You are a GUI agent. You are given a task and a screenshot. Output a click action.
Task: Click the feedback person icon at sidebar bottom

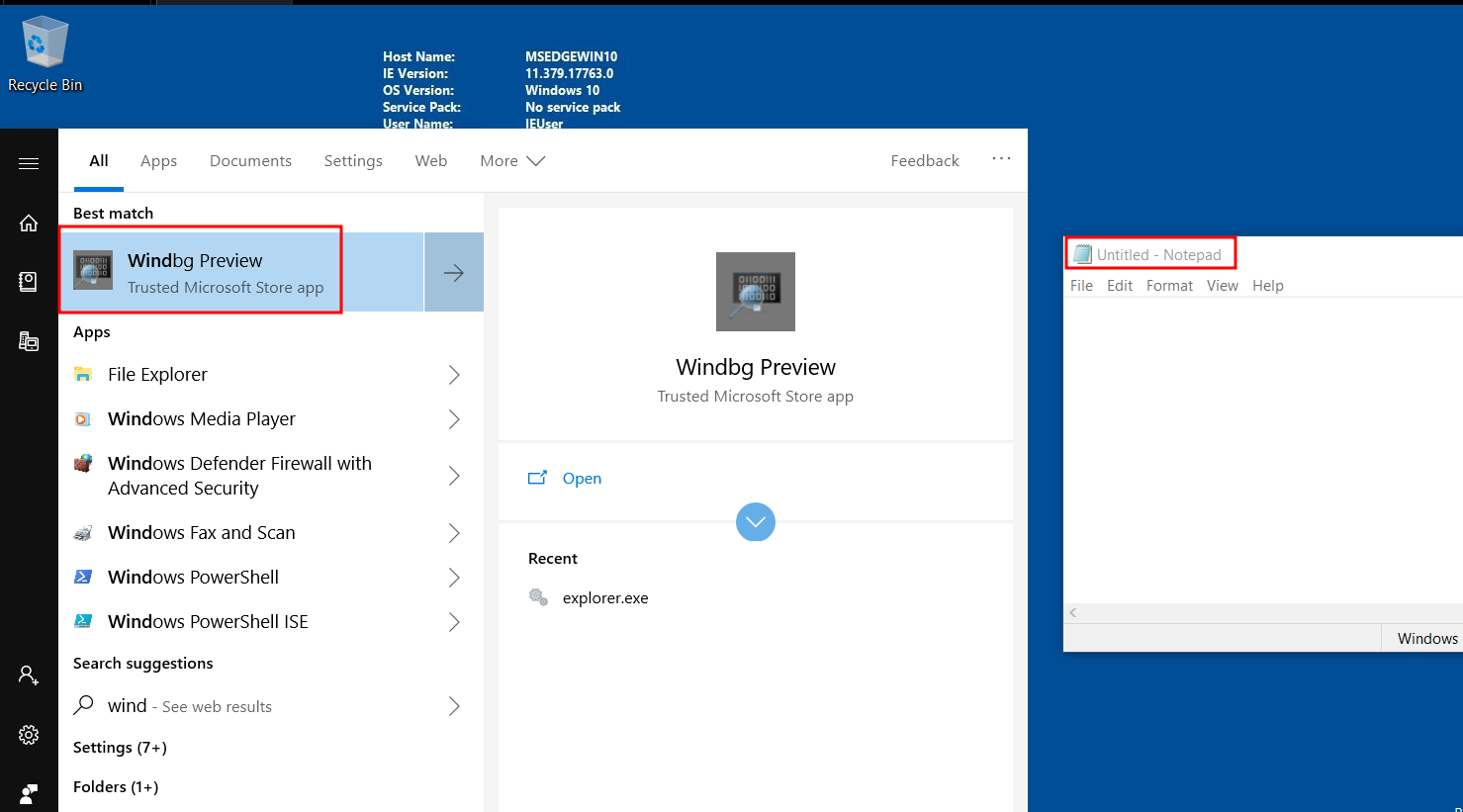coord(29,793)
